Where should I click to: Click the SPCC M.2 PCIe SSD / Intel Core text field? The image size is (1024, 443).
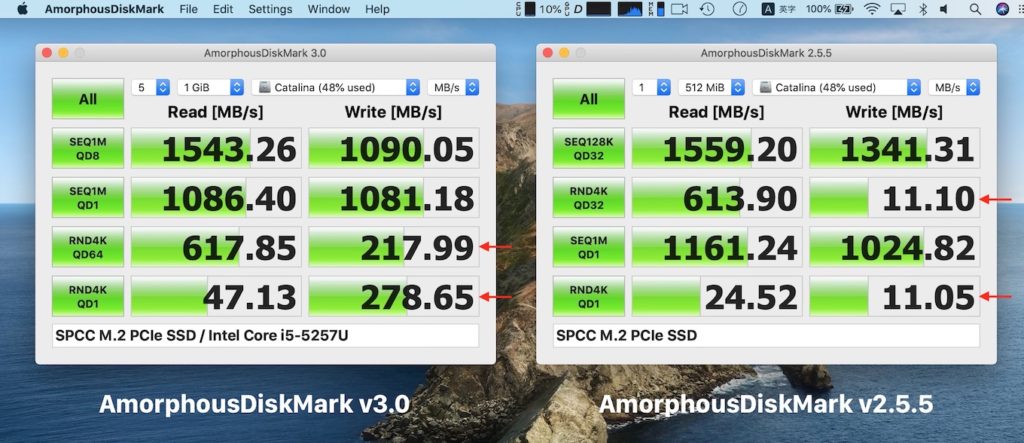[x=265, y=335]
